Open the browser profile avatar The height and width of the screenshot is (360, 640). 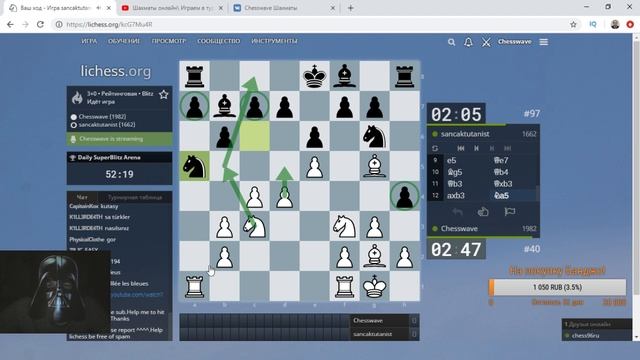click(615, 24)
